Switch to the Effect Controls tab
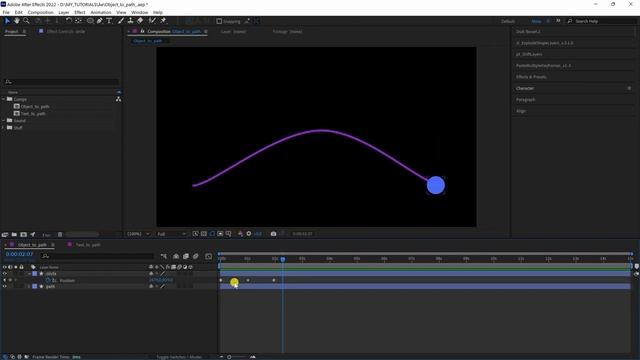Screen dimensions: 640x360 click(x=66, y=31)
